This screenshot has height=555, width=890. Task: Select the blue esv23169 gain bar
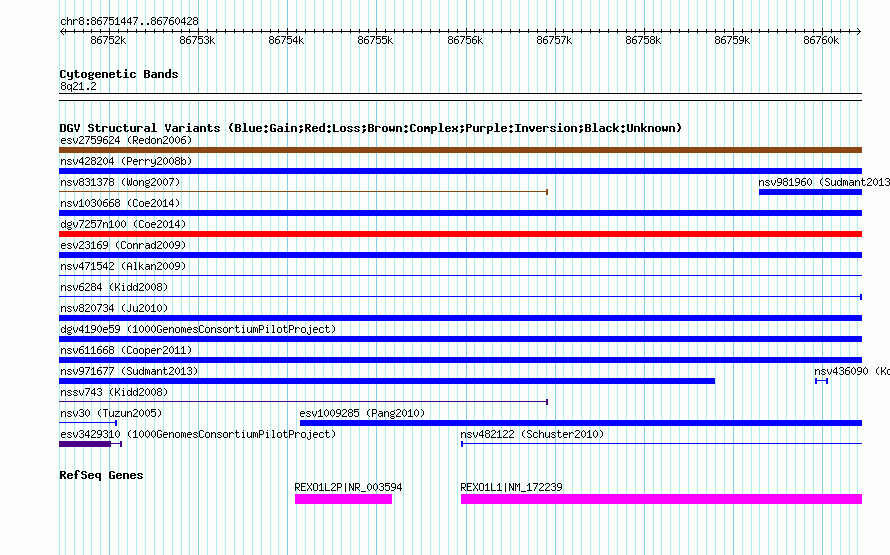[x=460, y=255]
